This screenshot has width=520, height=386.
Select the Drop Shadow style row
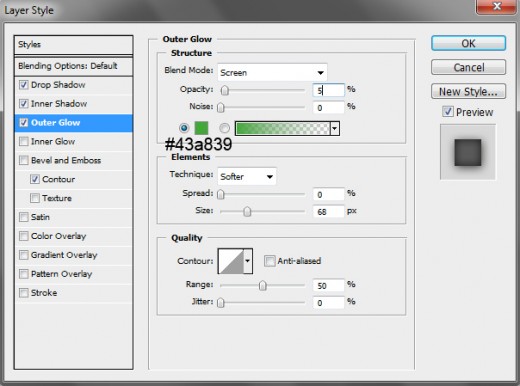coord(73,85)
